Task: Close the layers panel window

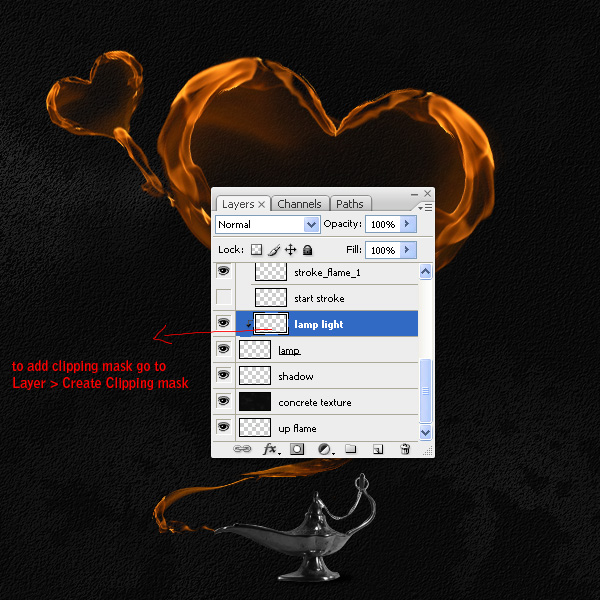Action: [427, 194]
